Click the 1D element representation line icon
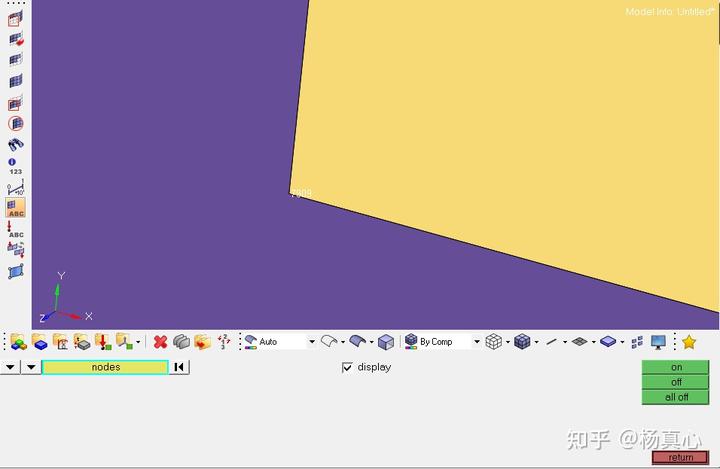The width and height of the screenshot is (720, 469). [x=552, y=342]
